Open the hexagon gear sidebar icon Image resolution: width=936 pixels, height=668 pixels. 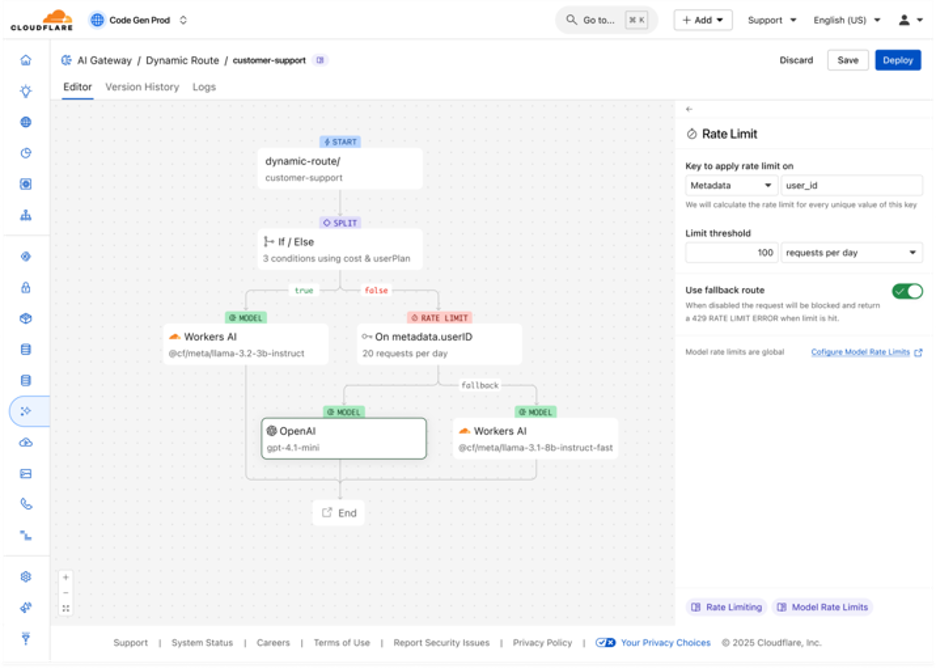(26, 577)
